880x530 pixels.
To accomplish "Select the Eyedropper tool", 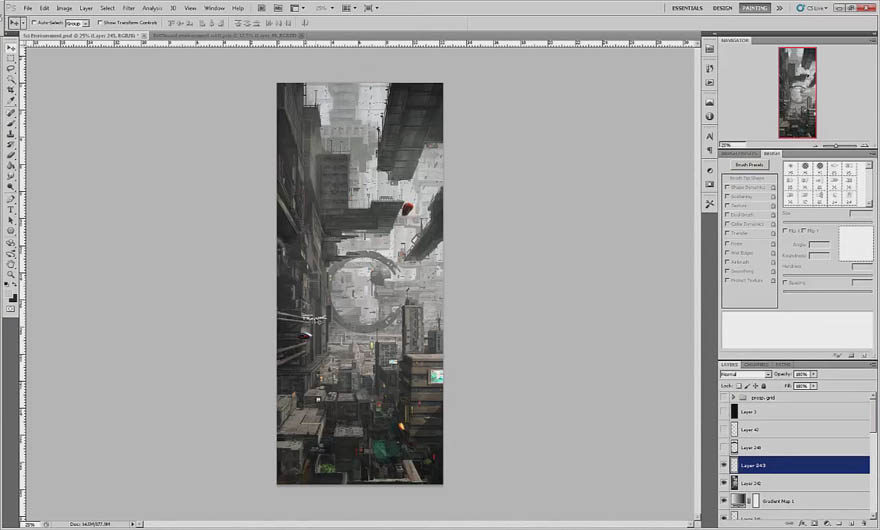I will point(11,100).
